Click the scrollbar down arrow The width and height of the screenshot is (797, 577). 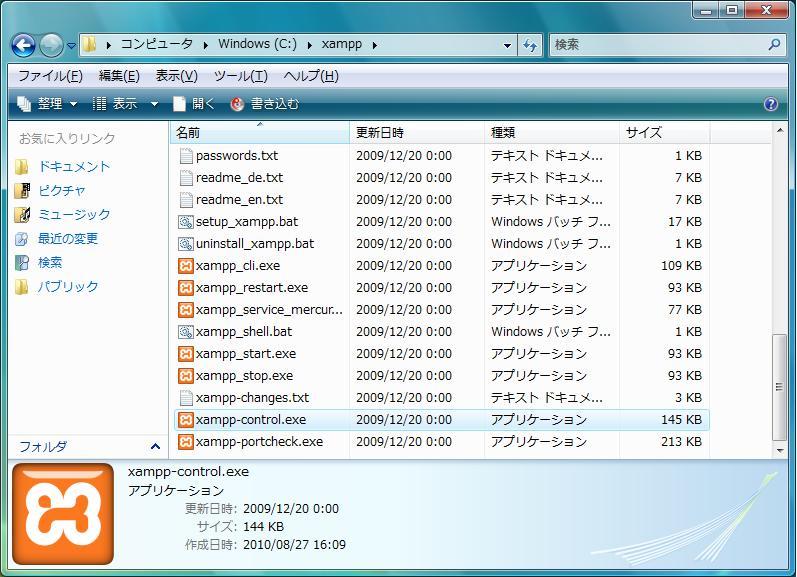[779, 450]
